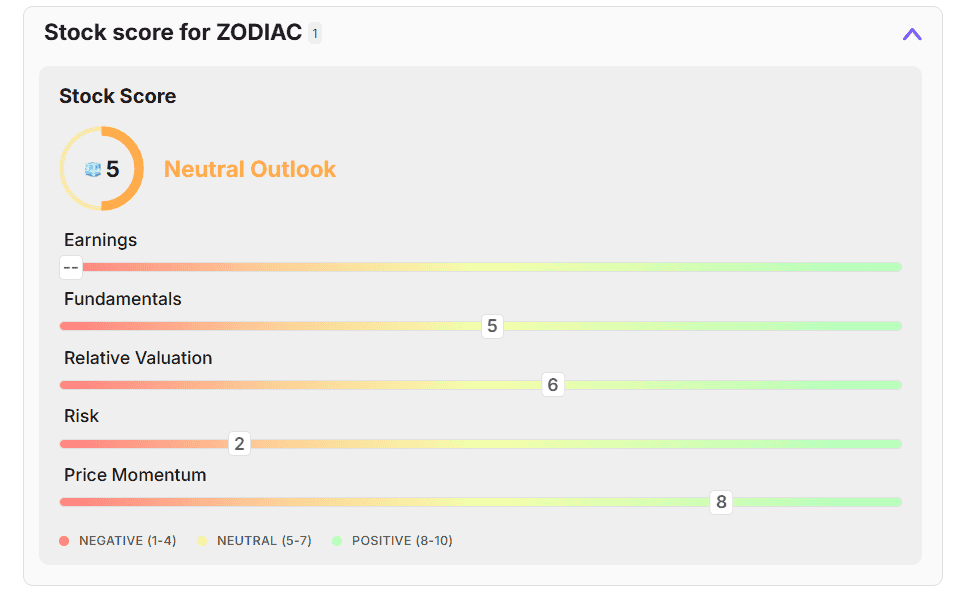Select the Price Momentum row label
This screenshot has height=598, width=963.
(135, 475)
